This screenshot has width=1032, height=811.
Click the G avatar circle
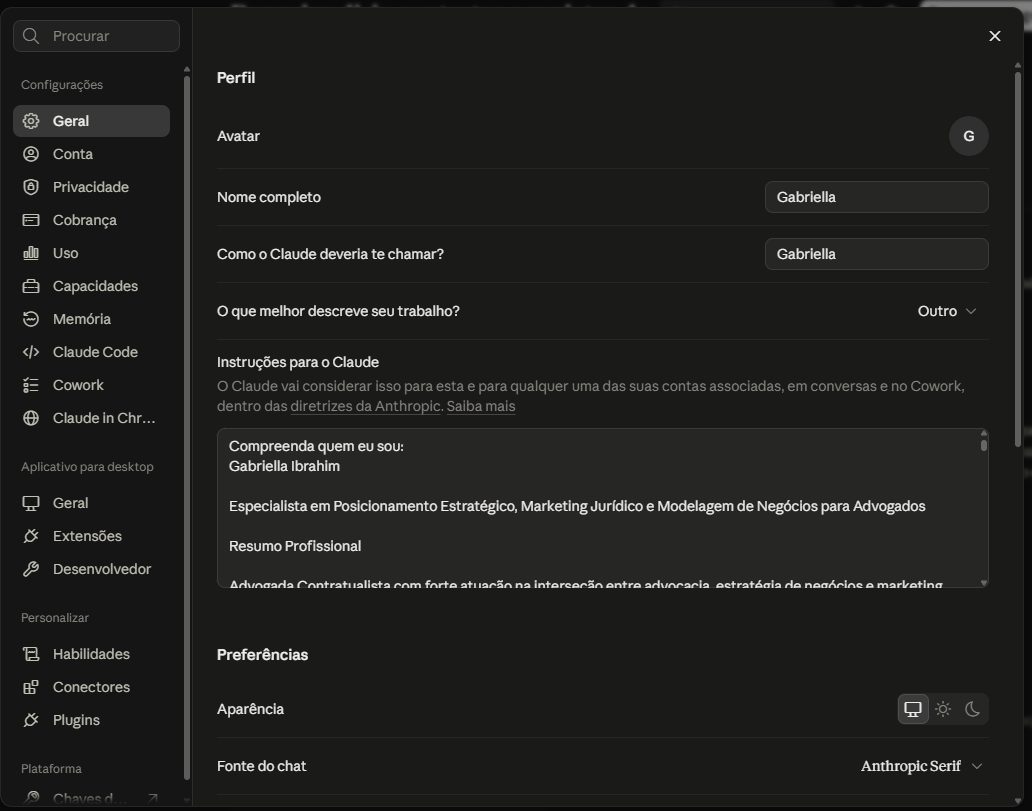pos(968,136)
